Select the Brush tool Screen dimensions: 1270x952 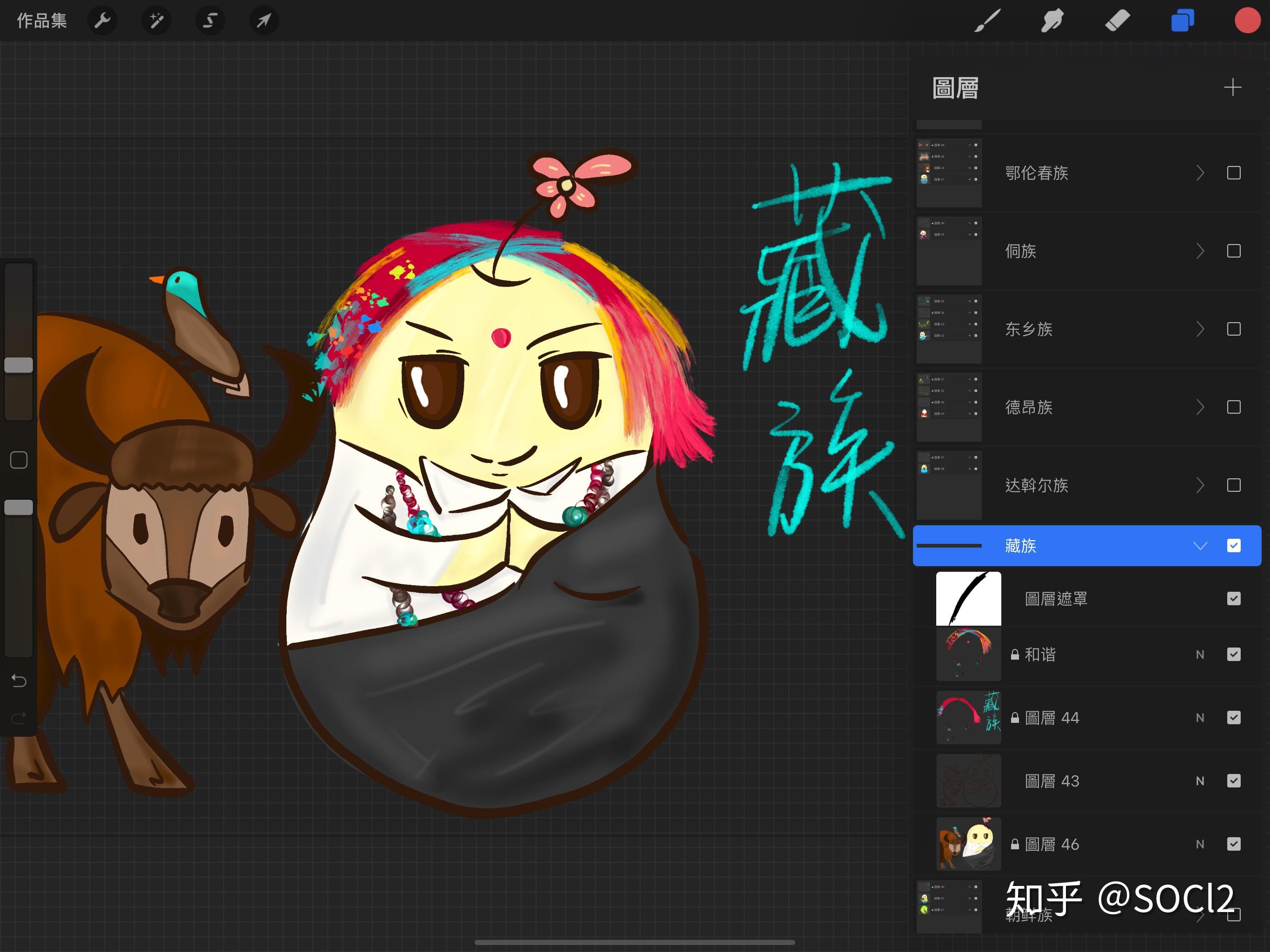(x=987, y=21)
